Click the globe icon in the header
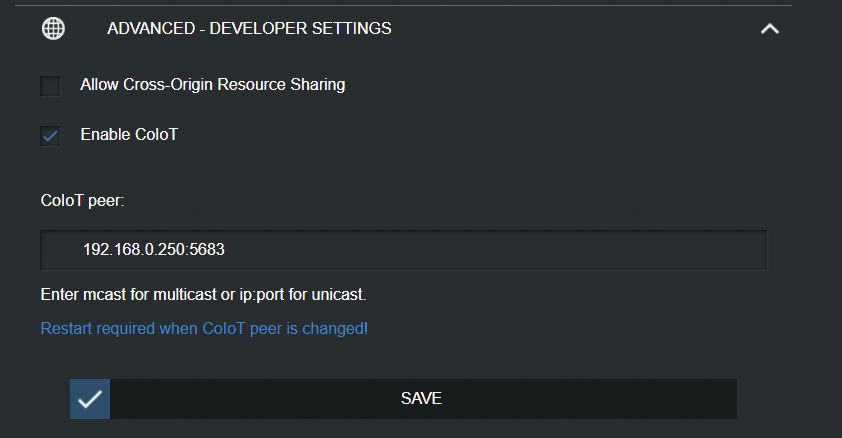Screen dimensions: 842x438 (53, 28)
